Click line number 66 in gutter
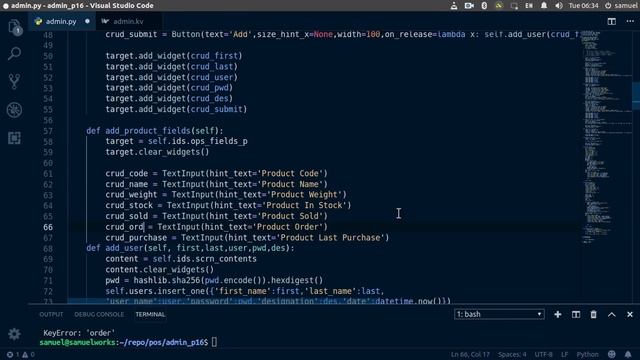Image resolution: width=640 pixels, height=360 pixels. pos(48,227)
